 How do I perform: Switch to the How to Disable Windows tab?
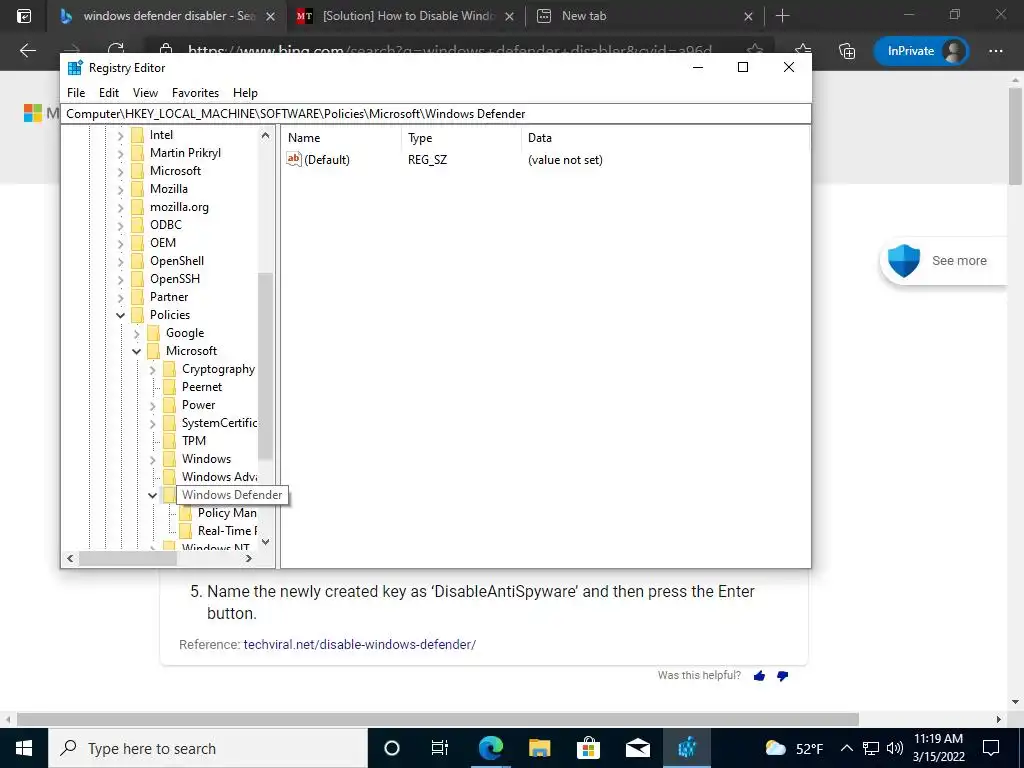point(405,16)
